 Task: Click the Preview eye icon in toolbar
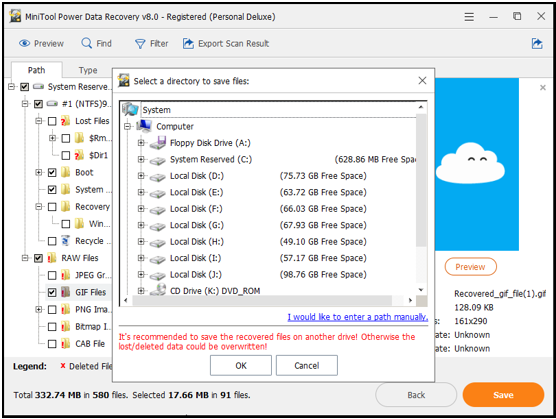click(24, 43)
